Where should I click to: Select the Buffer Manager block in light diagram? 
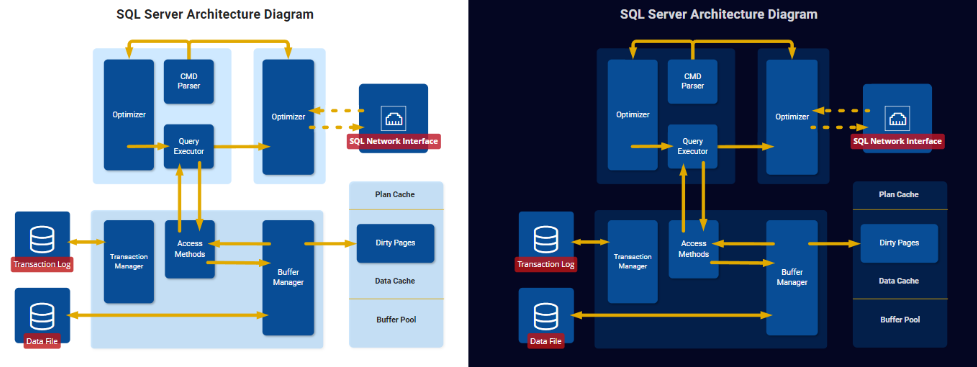coord(288,278)
